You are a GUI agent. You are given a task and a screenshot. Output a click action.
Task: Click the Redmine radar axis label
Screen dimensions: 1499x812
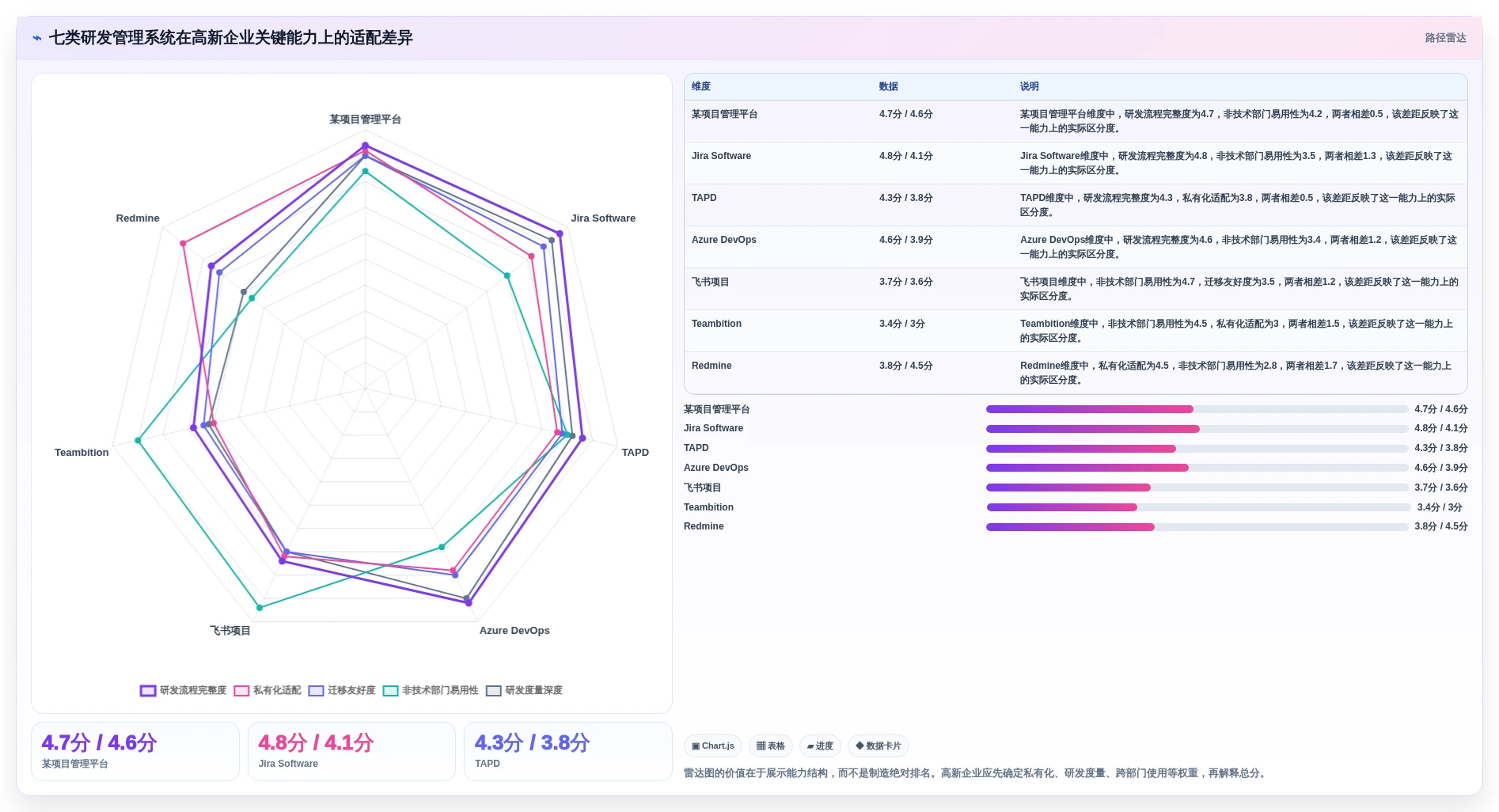pos(138,218)
